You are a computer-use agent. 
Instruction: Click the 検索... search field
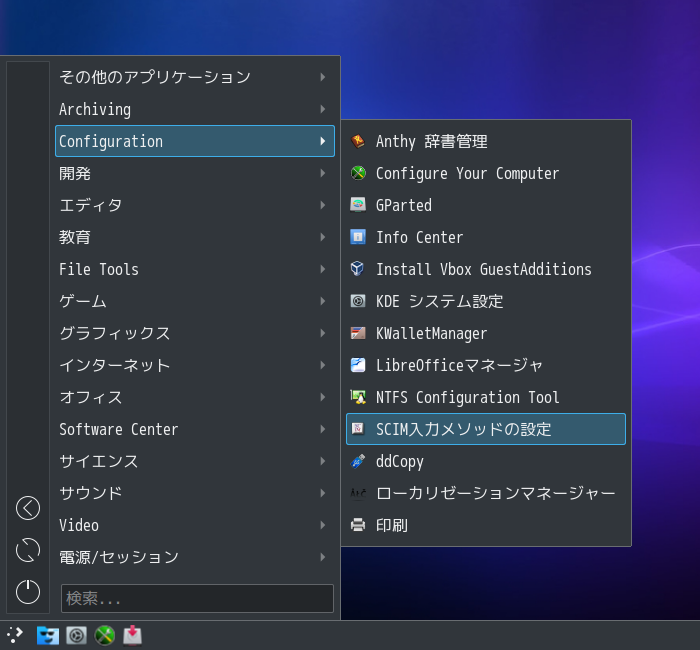(x=197, y=598)
